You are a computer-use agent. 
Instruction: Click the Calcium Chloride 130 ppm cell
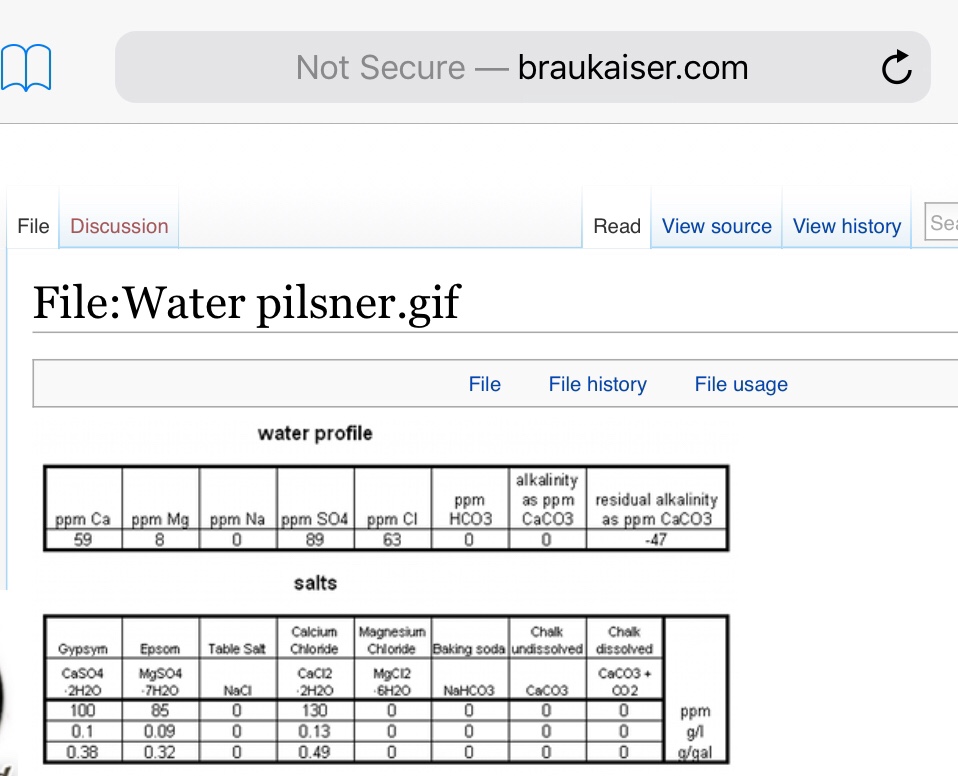tap(314, 710)
